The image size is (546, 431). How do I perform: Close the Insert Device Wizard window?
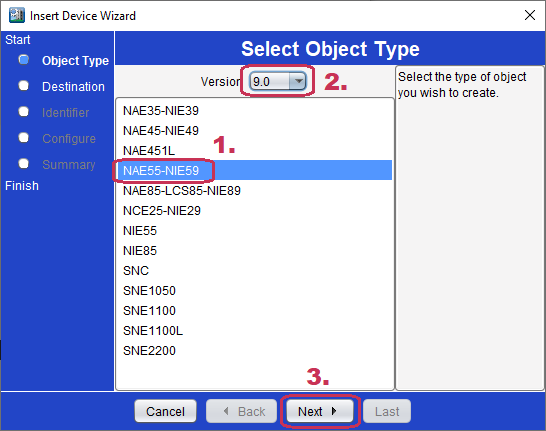530,15
